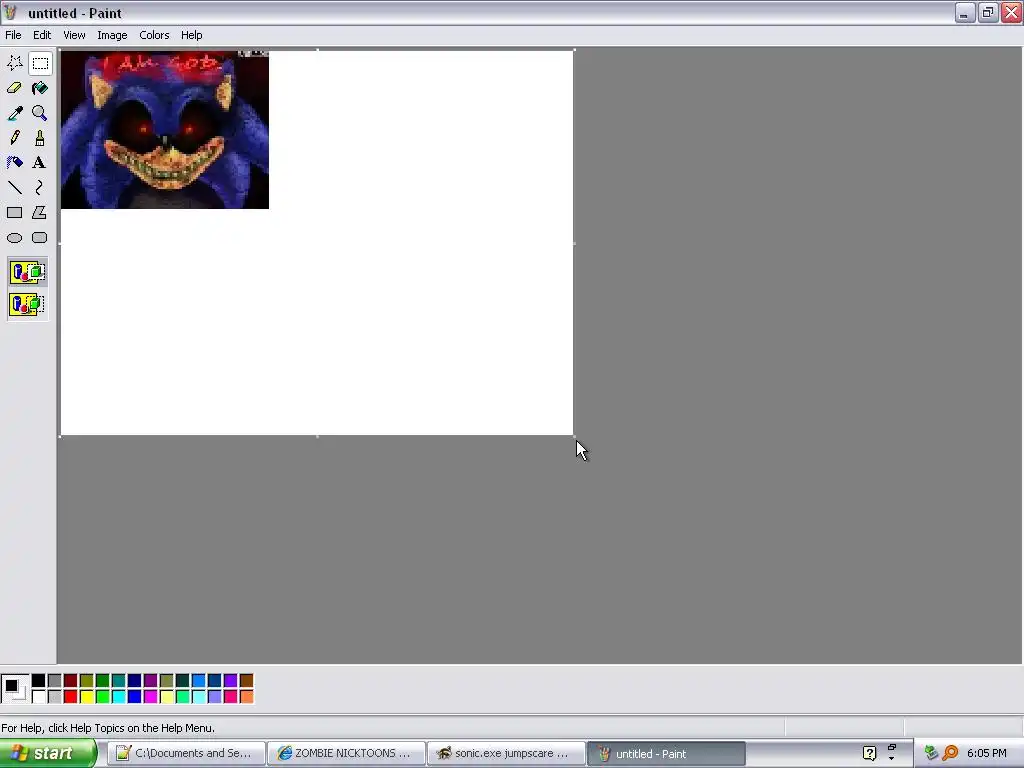1024x768 pixels.
Task: Choose the light gray palette color
Action: pos(55,697)
